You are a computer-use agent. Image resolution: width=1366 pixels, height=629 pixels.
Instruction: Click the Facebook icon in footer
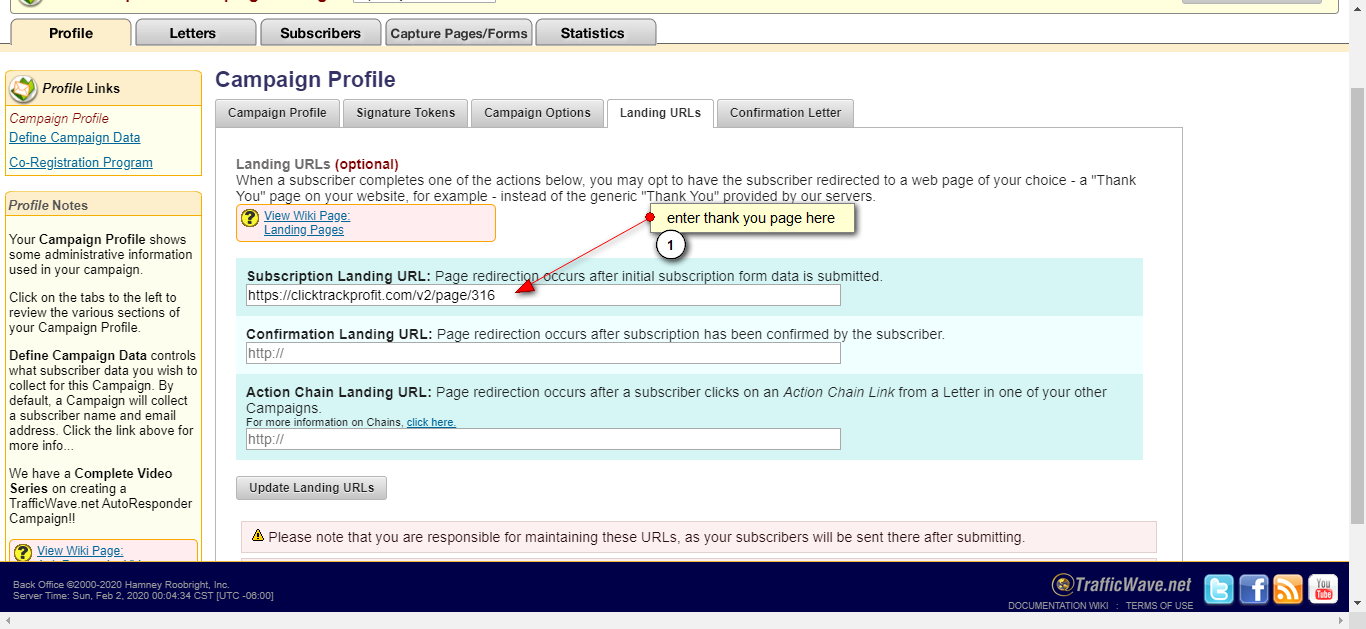(x=1254, y=590)
